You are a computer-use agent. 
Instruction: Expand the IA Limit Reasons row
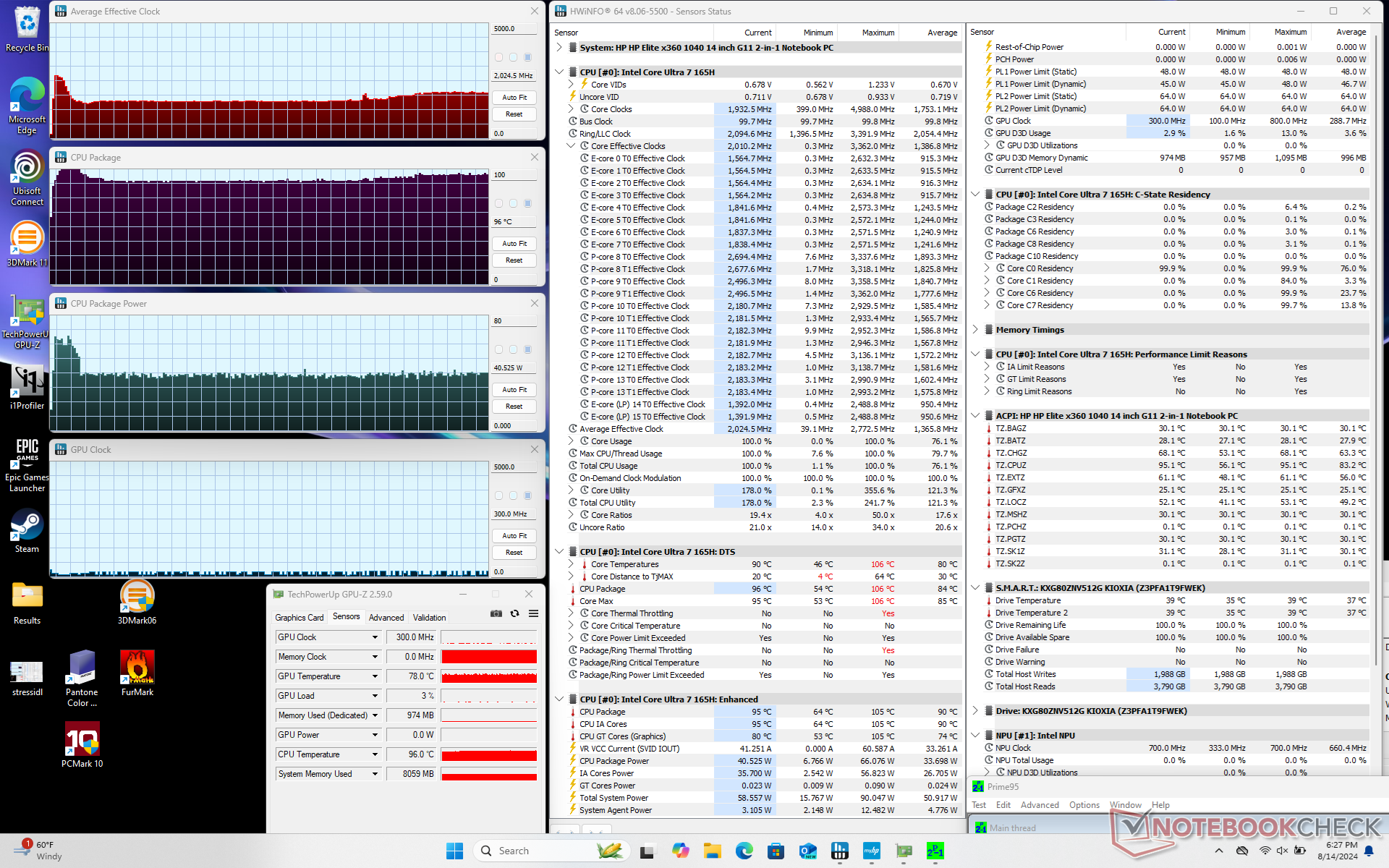[987, 367]
